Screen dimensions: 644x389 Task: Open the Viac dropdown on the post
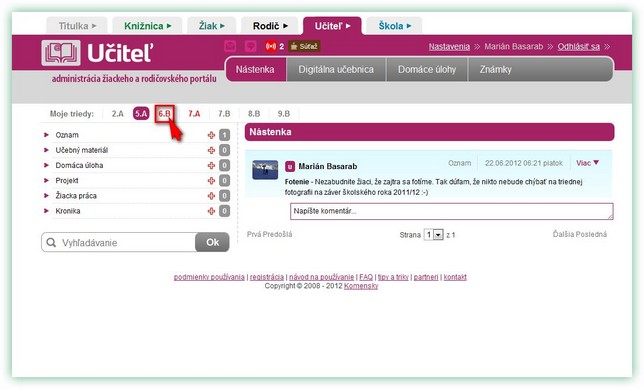point(587,163)
